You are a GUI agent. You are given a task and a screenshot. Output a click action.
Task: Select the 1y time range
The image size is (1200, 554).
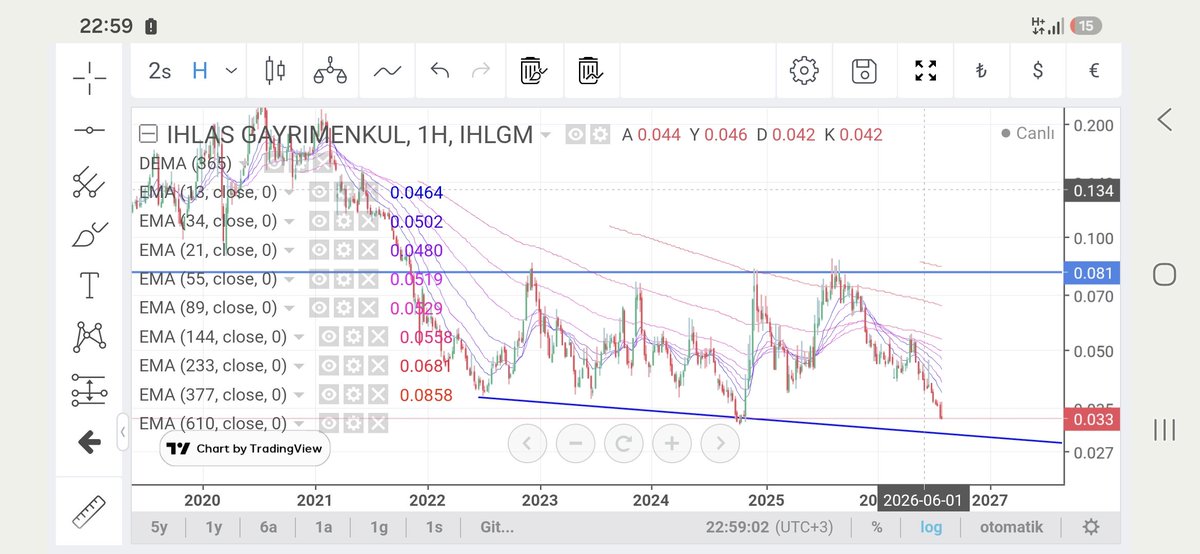tap(213, 527)
